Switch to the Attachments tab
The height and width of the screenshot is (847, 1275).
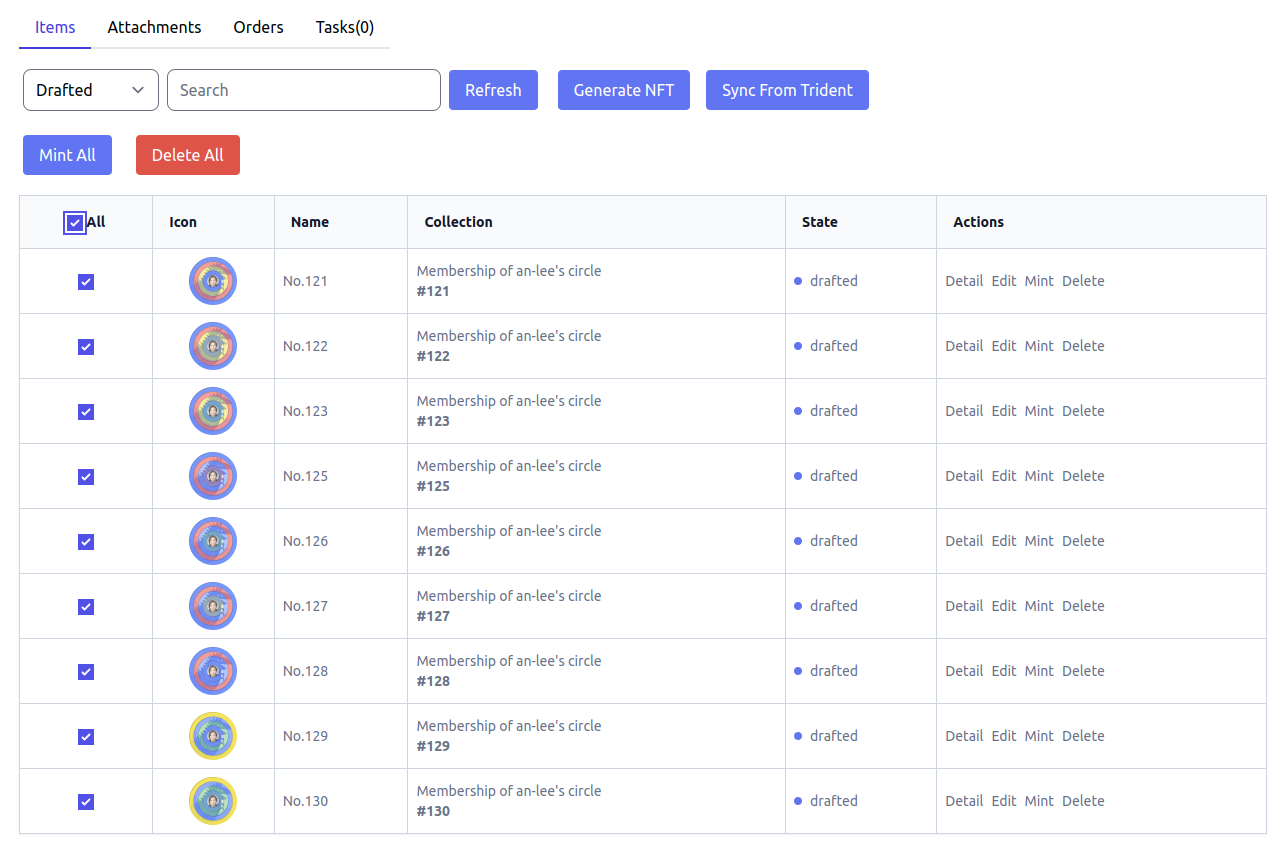pyautogui.click(x=154, y=27)
